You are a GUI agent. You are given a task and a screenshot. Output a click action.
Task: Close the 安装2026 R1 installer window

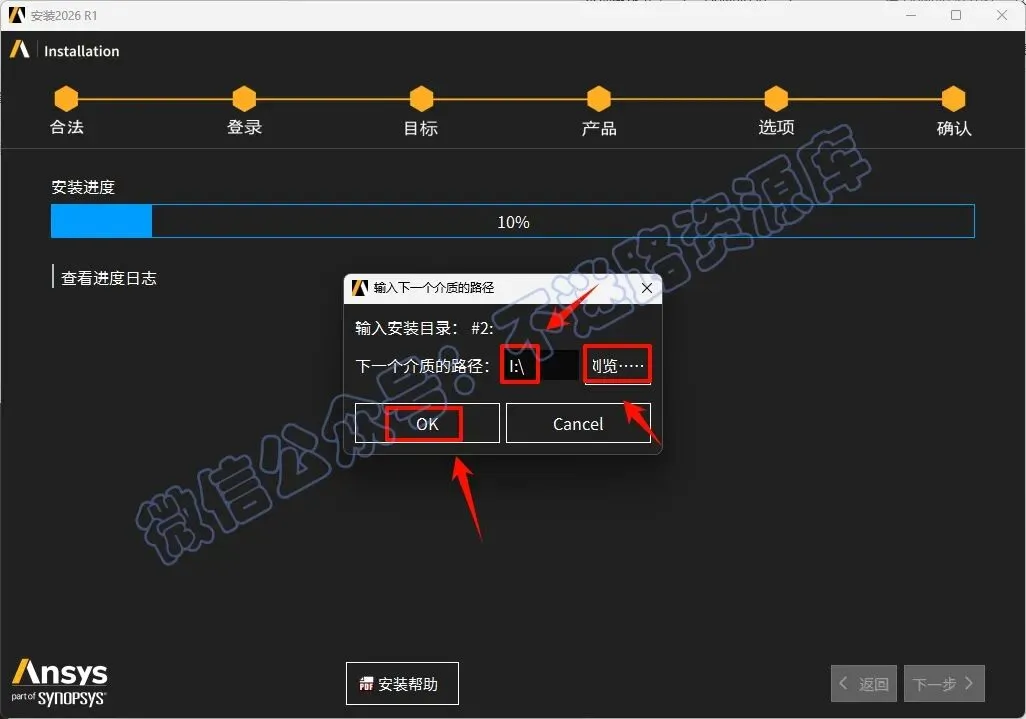point(1002,14)
